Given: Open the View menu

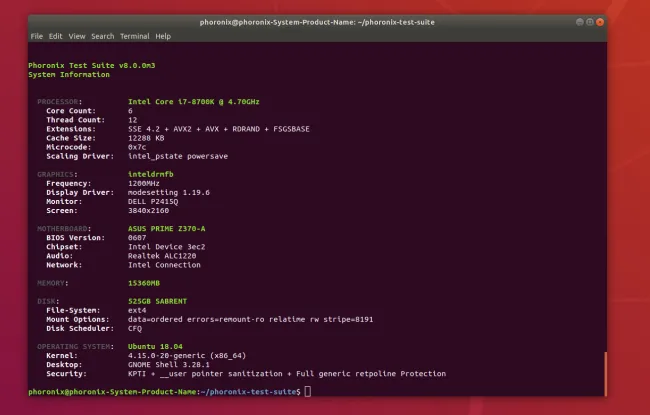Looking at the screenshot, I should [x=77, y=36].
